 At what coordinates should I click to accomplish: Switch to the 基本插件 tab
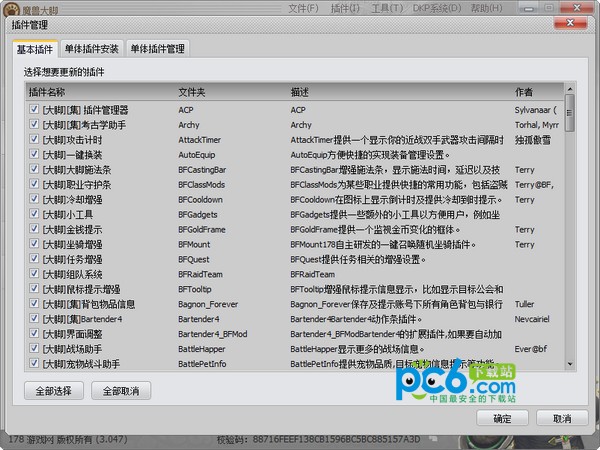[x=35, y=49]
